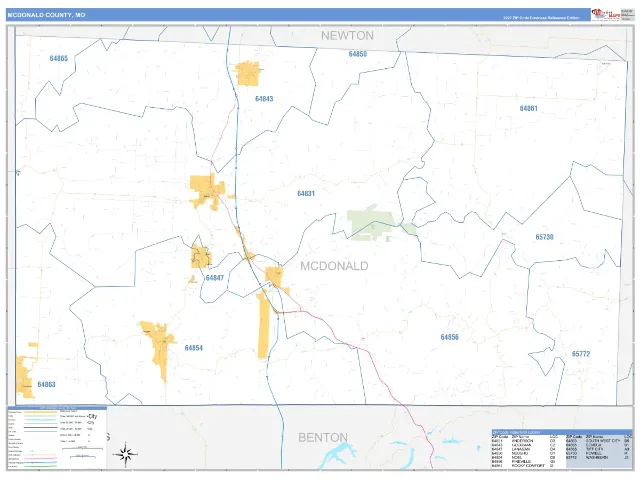The width and height of the screenshot is (640, 480).
Task: Select ZIP code label 65730
Action: [x=544, y=237]
